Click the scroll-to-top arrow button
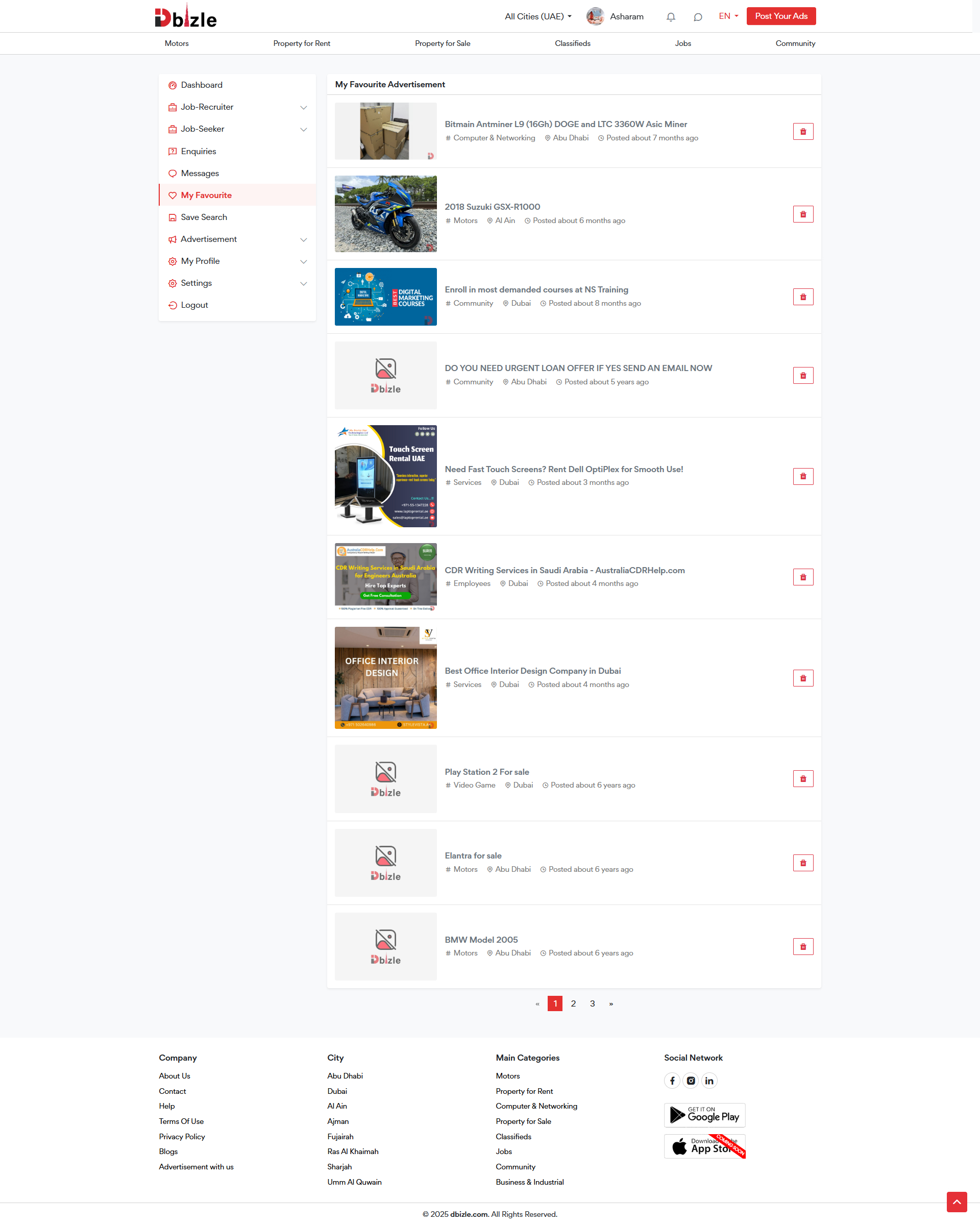 957,1202
